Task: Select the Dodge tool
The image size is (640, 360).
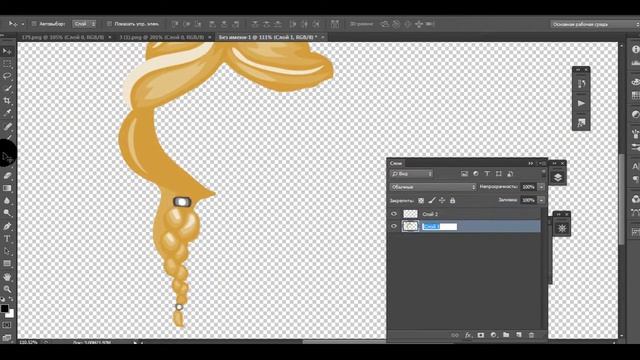Action: click(7, 213)
